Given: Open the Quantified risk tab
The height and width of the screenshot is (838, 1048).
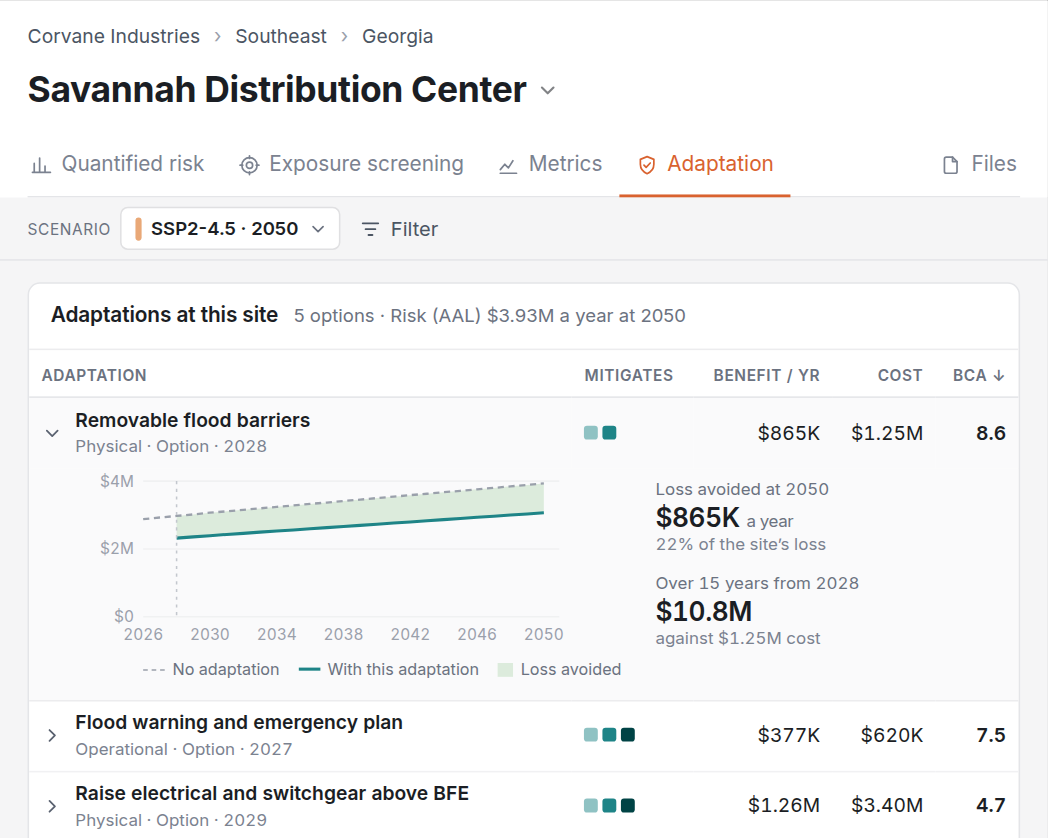Looking at the screenshot, I should (x=117, y=164).
